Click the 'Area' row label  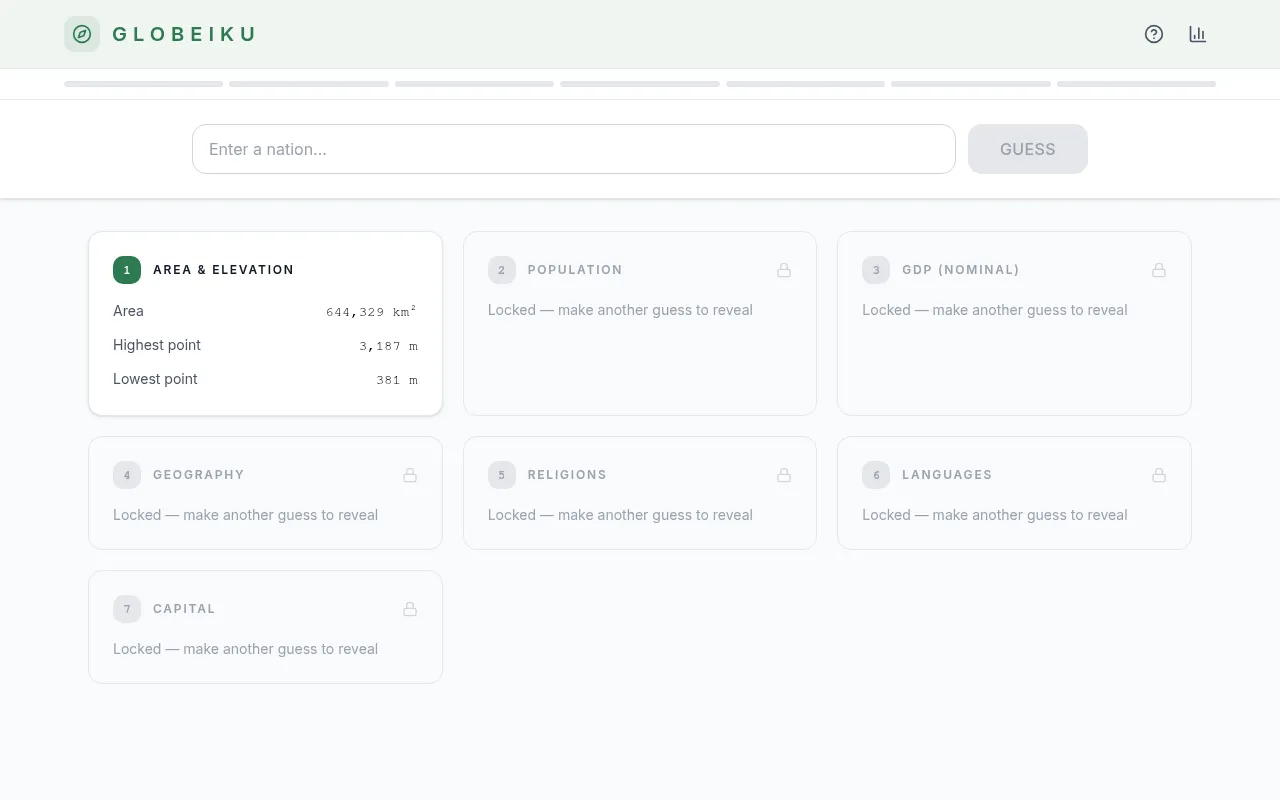(128, 311)
